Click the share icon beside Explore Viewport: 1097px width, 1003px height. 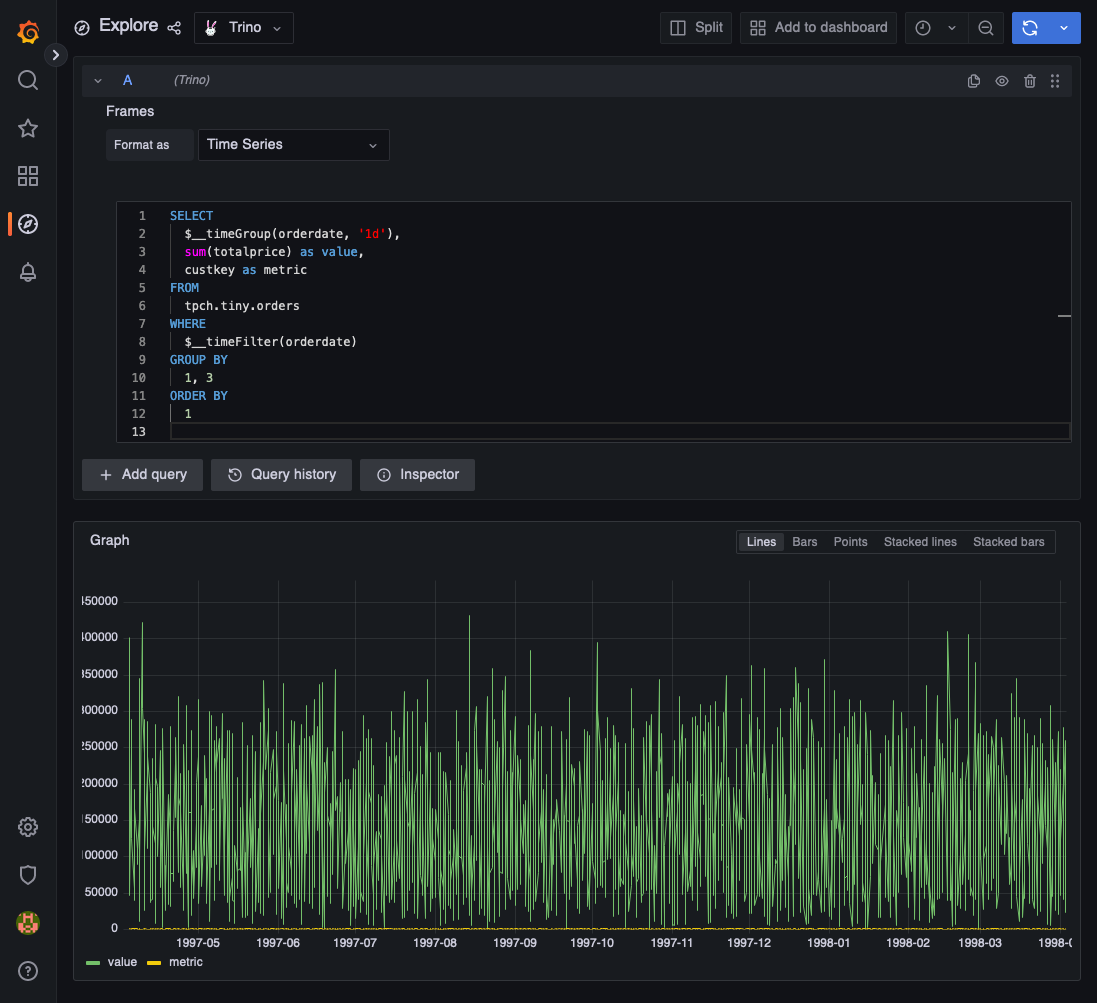pyautogui.click(x=174, y=28)
